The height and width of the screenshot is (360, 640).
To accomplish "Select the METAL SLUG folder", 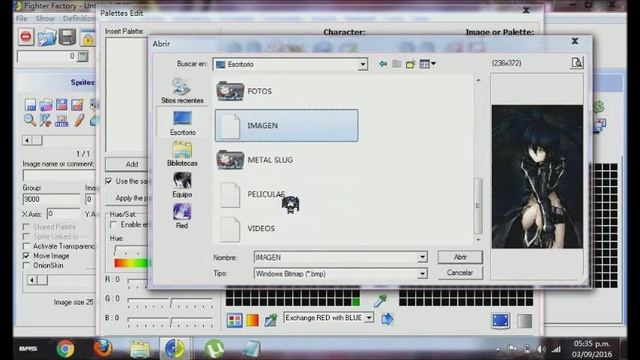I will click(255, 160).
